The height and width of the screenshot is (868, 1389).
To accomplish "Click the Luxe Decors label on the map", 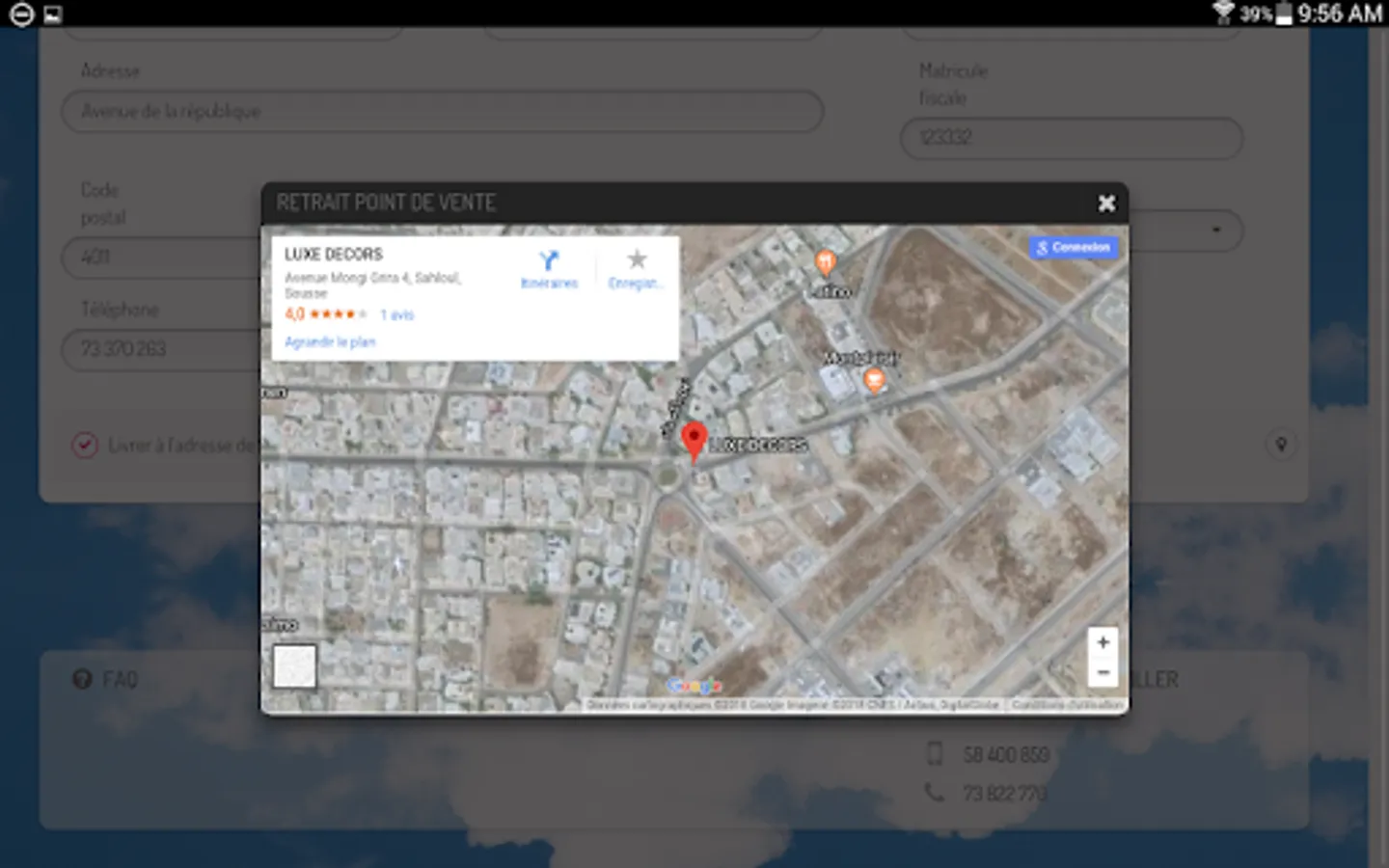I will pos(758,446).
